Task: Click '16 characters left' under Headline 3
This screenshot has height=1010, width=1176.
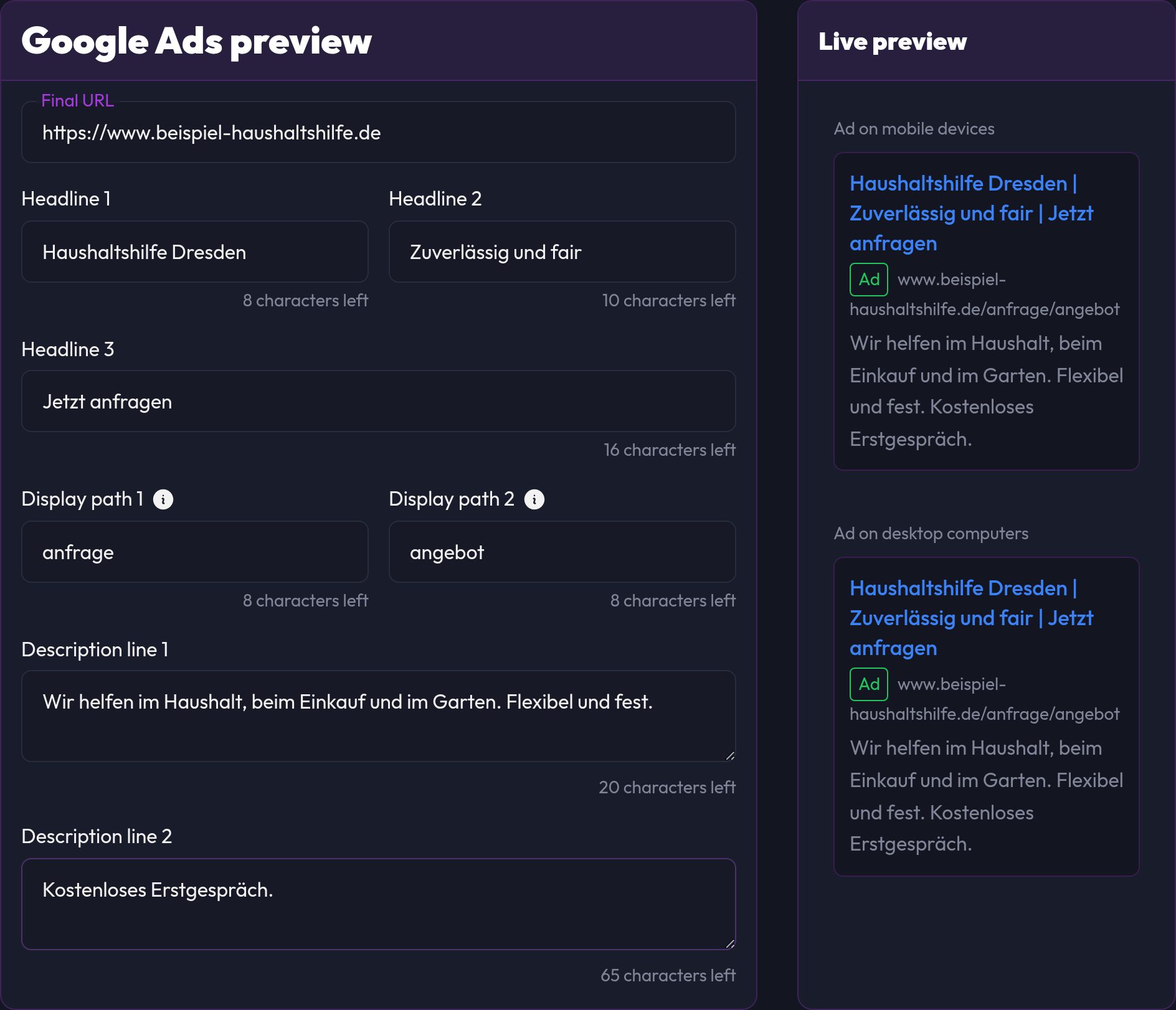Action: (x=670, y=450)
